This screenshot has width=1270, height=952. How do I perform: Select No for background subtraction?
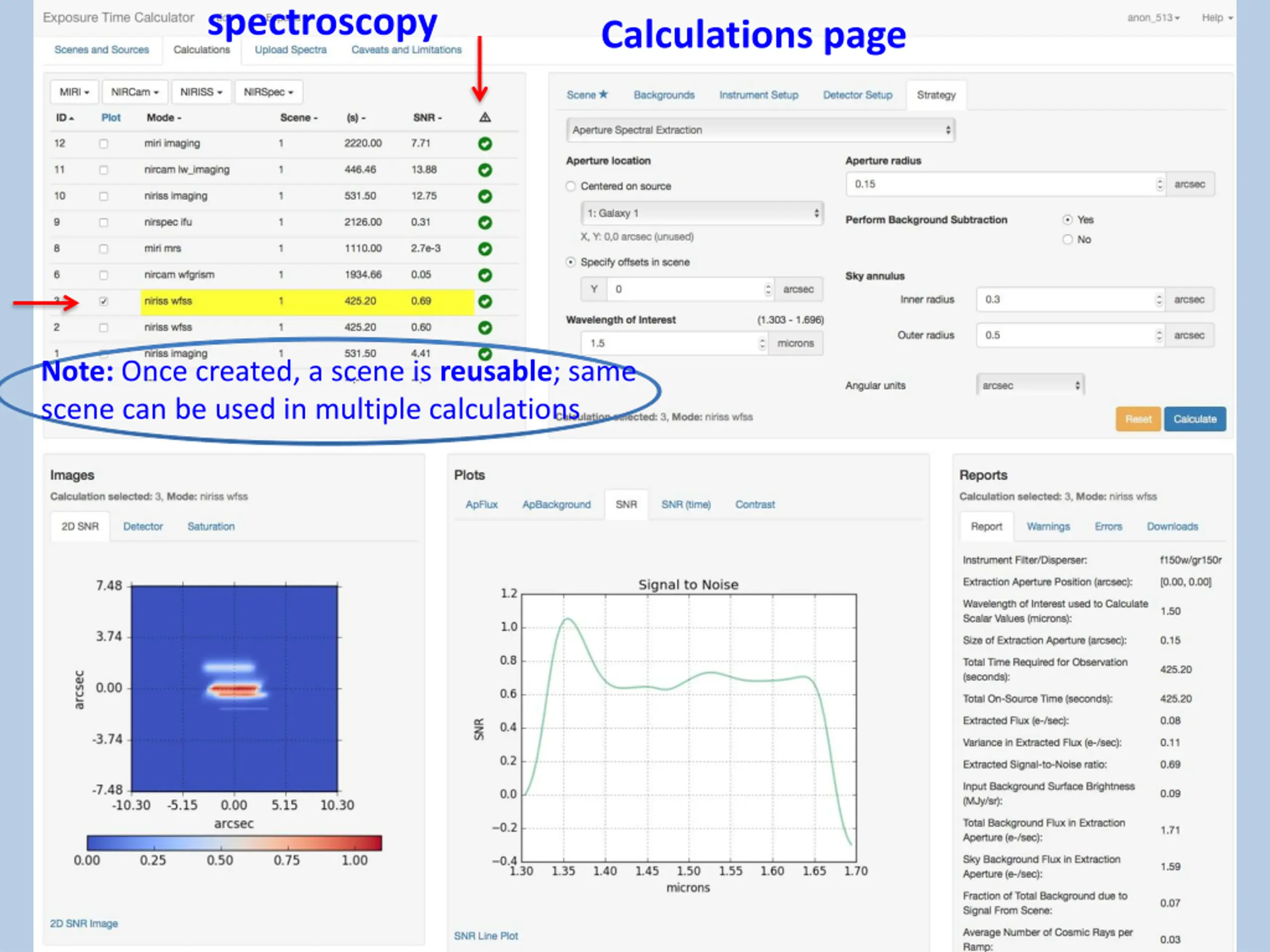pyautogui.click(x=1067, y=239)
